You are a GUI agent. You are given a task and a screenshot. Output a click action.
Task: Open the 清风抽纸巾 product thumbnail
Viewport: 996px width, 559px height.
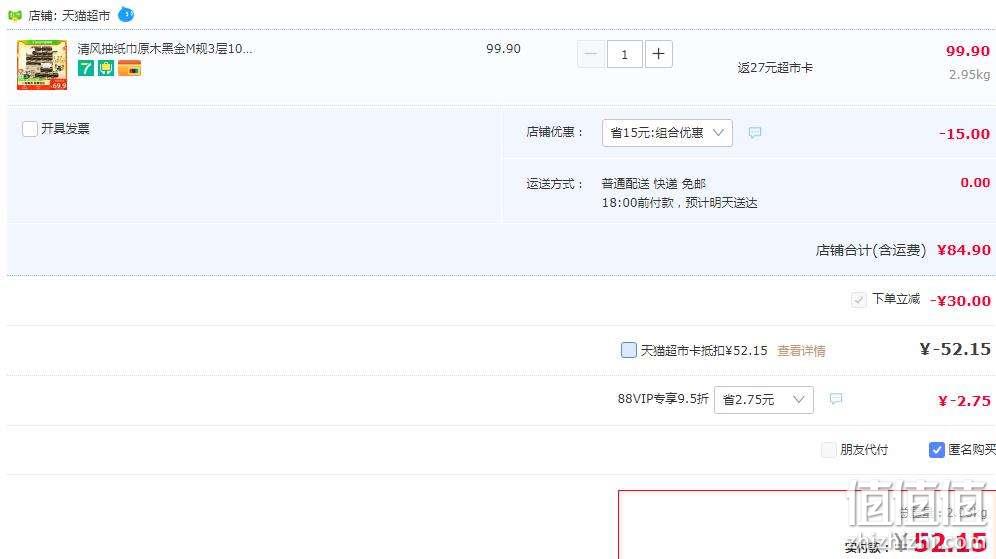pyautogui.click(x=42, y=65)
